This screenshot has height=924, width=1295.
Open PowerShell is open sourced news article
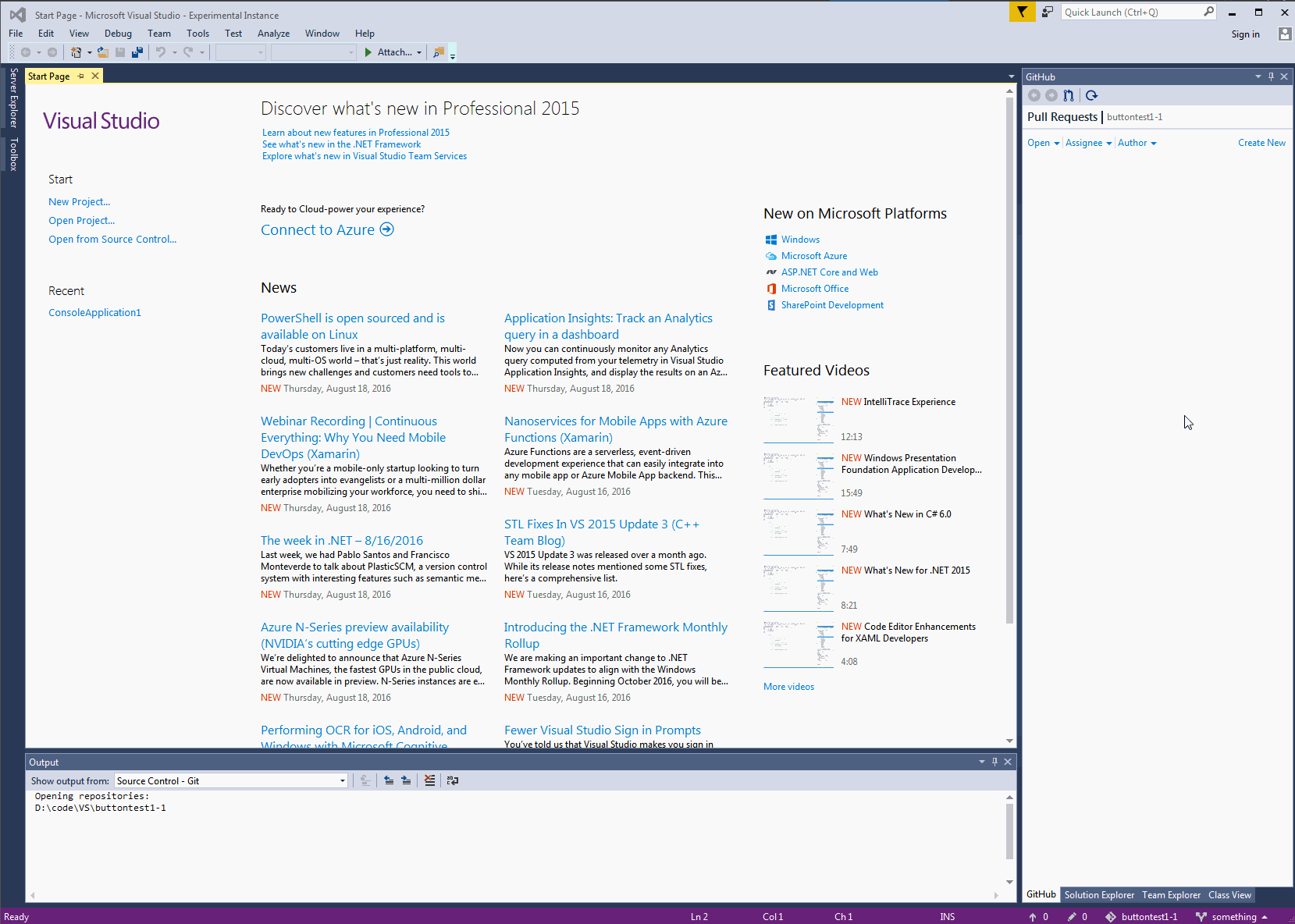(353, 326)
